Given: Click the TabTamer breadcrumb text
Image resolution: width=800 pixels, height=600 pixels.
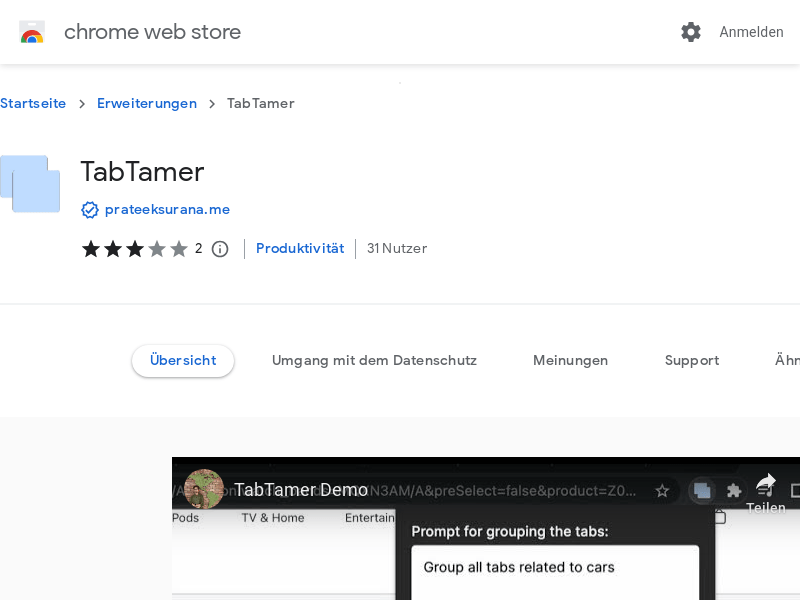Looking at the screenshot, I should pyautogui.click(x=261, y=104).
